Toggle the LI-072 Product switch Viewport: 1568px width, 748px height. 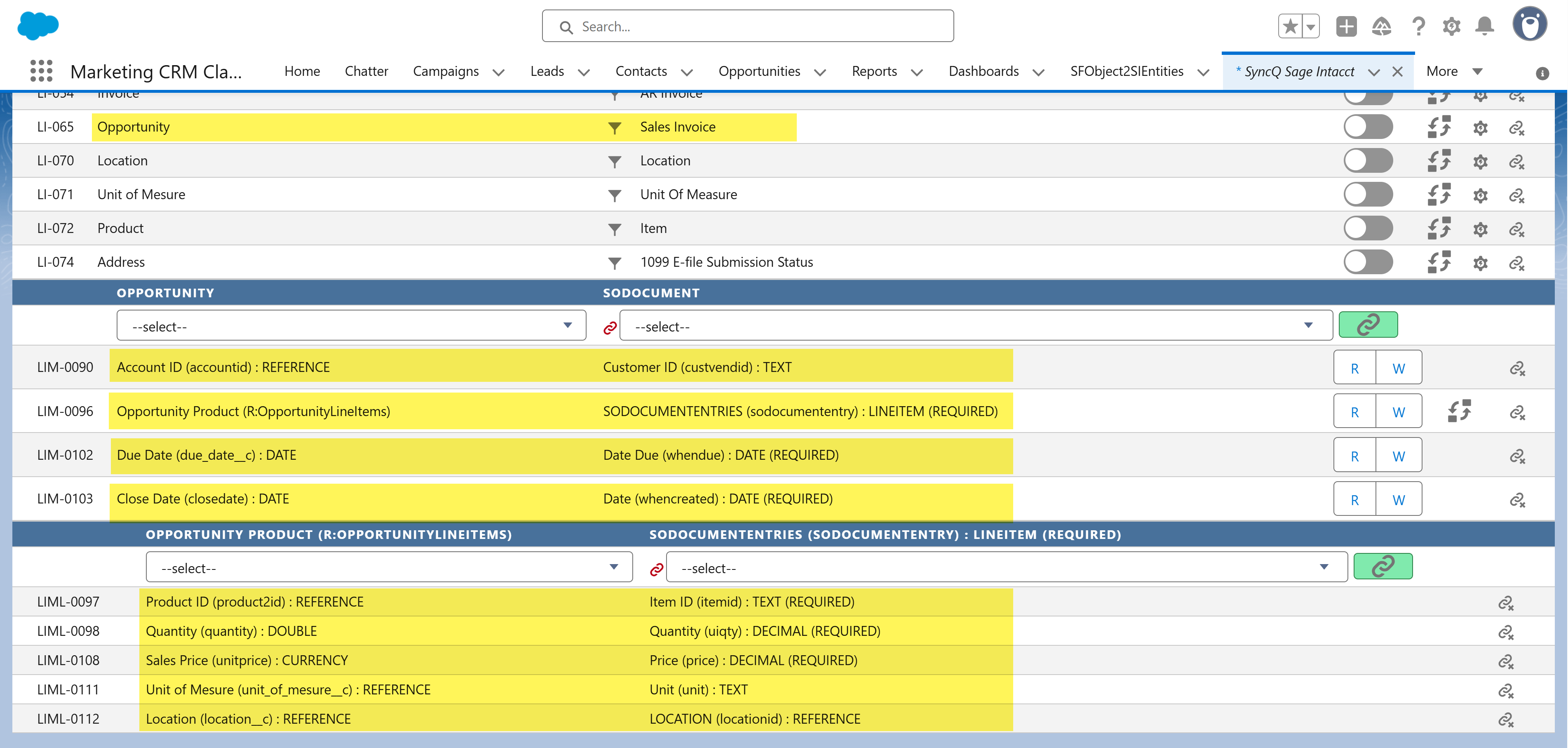(1368, 228)
